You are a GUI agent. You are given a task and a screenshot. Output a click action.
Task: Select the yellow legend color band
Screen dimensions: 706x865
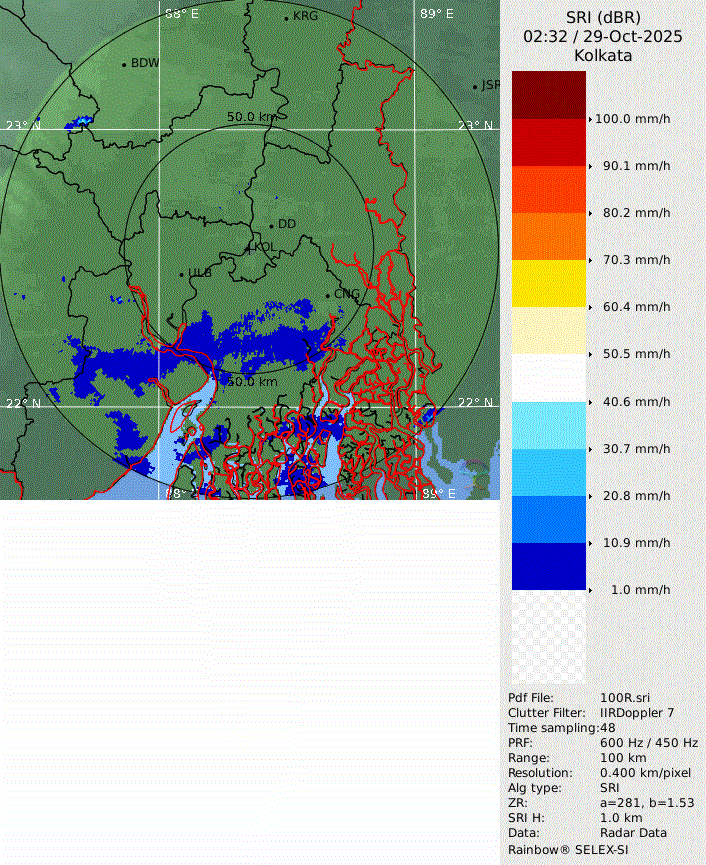pyautogui.click(x=548, y=283)
